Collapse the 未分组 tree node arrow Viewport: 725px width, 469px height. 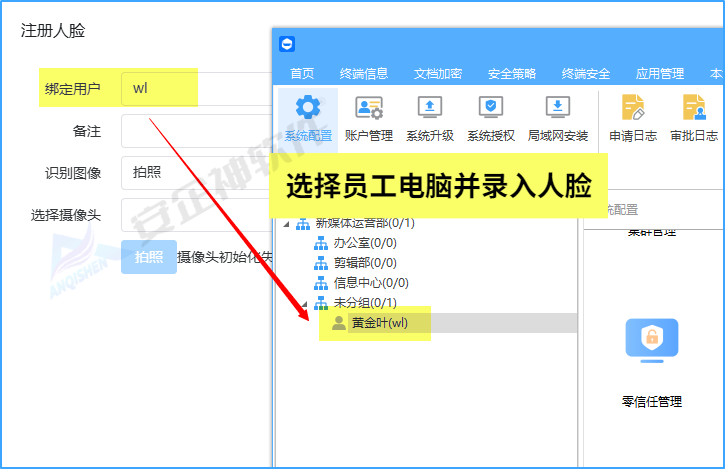(304, 303)
